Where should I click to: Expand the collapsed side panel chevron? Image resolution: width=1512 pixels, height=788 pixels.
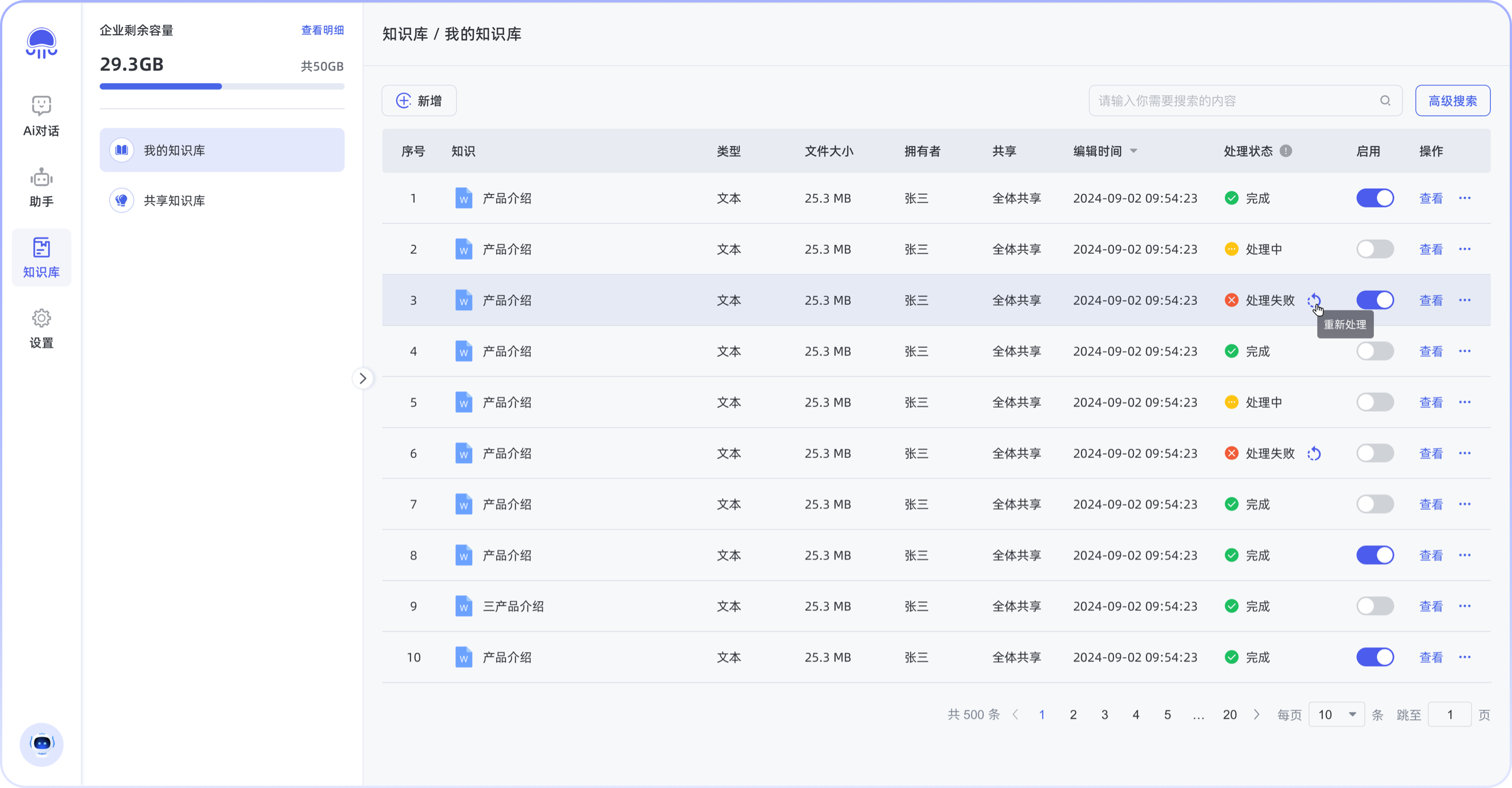(x=363, y=378)
